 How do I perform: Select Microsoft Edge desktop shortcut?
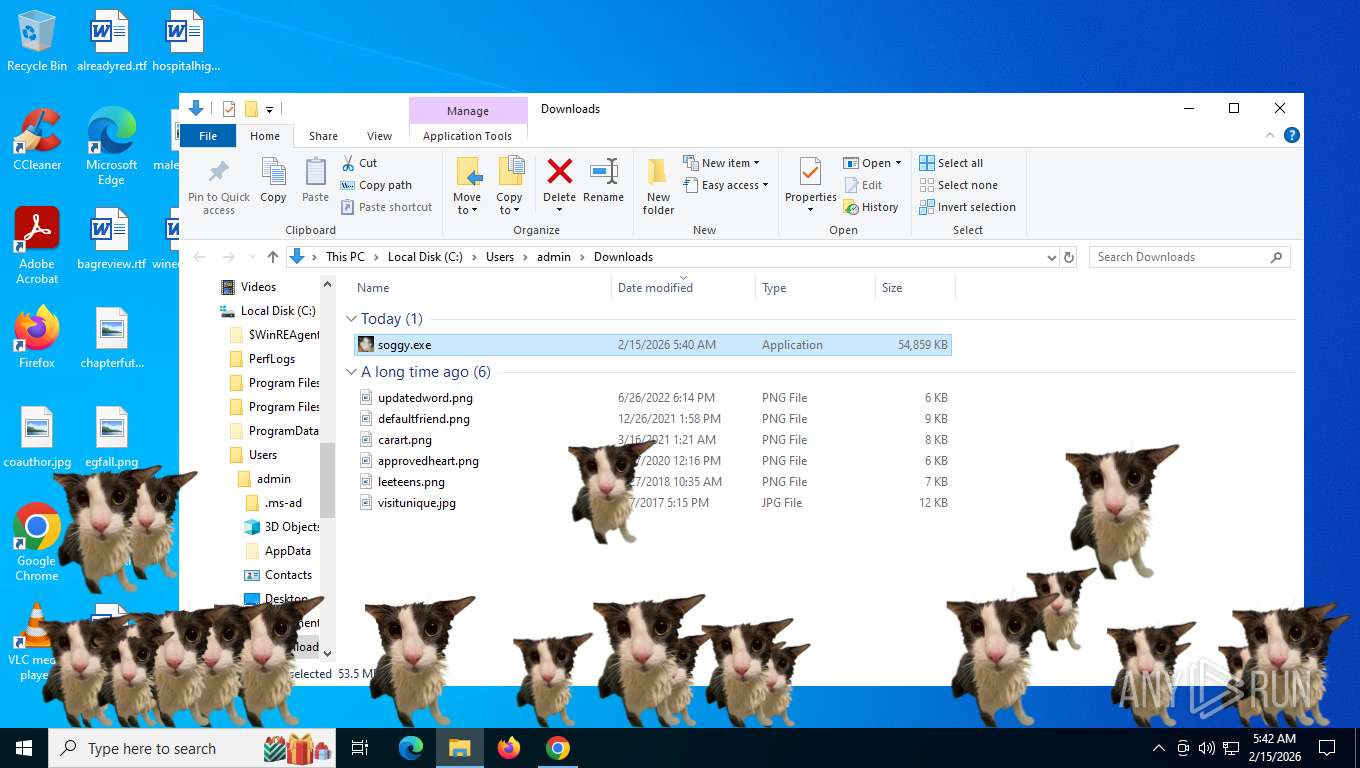click(111, 146)
